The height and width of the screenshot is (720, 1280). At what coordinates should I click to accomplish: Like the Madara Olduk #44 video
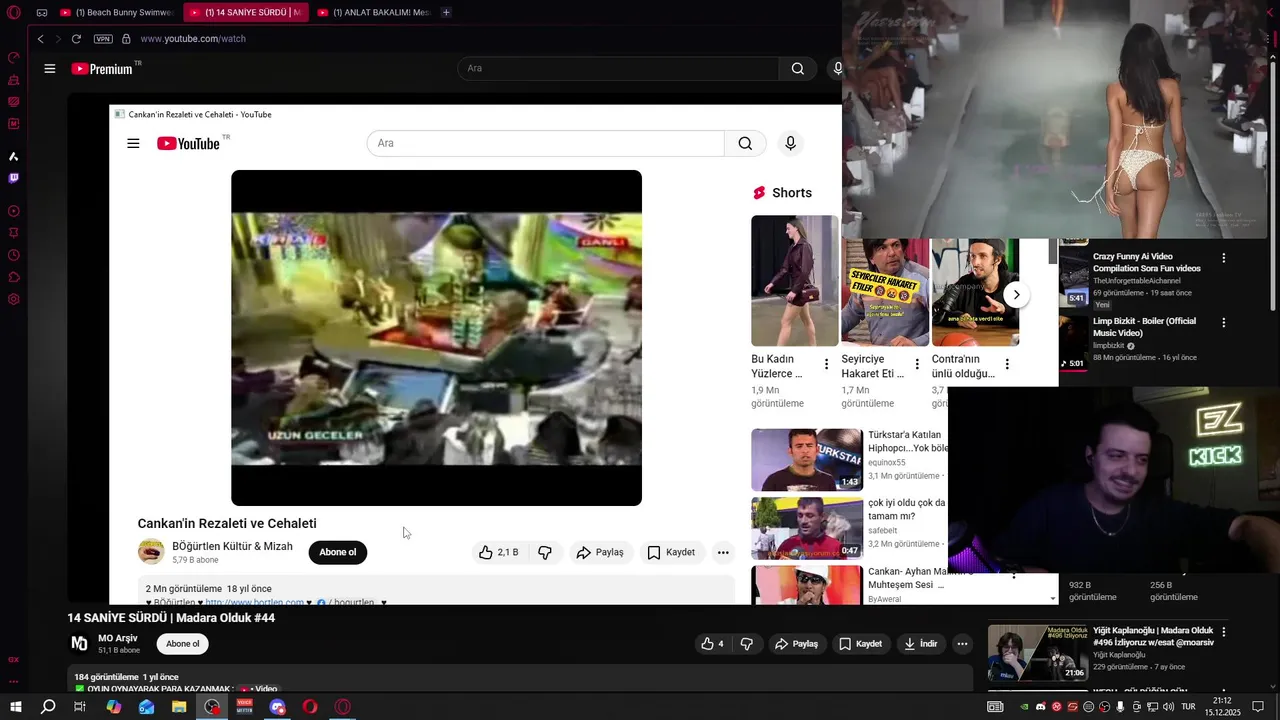click(x=713, y=644)
